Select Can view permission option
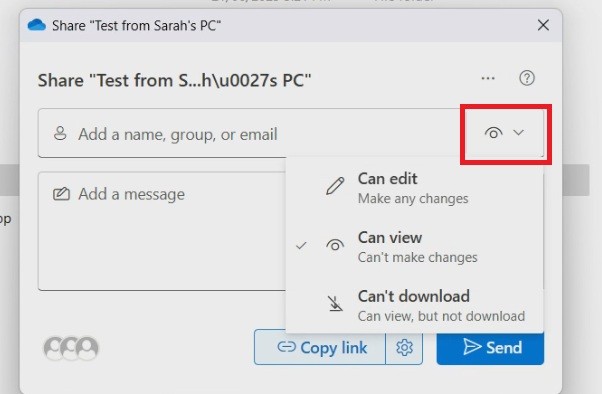Image resolution: width=602 pixels, height=394 pixels. point(415,247)
